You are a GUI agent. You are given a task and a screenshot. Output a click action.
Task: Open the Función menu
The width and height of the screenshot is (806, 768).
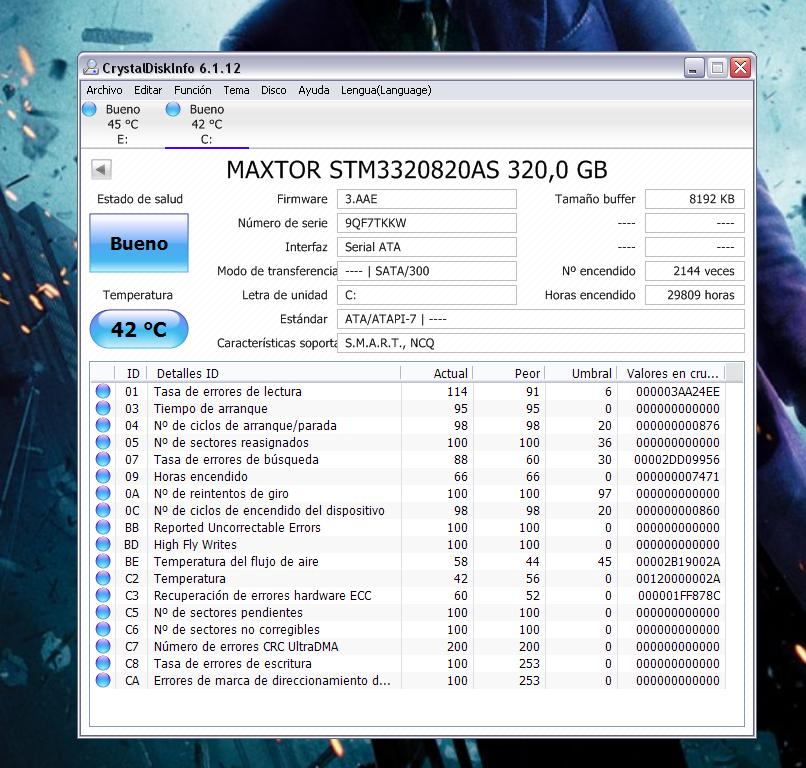click(192, 90)
